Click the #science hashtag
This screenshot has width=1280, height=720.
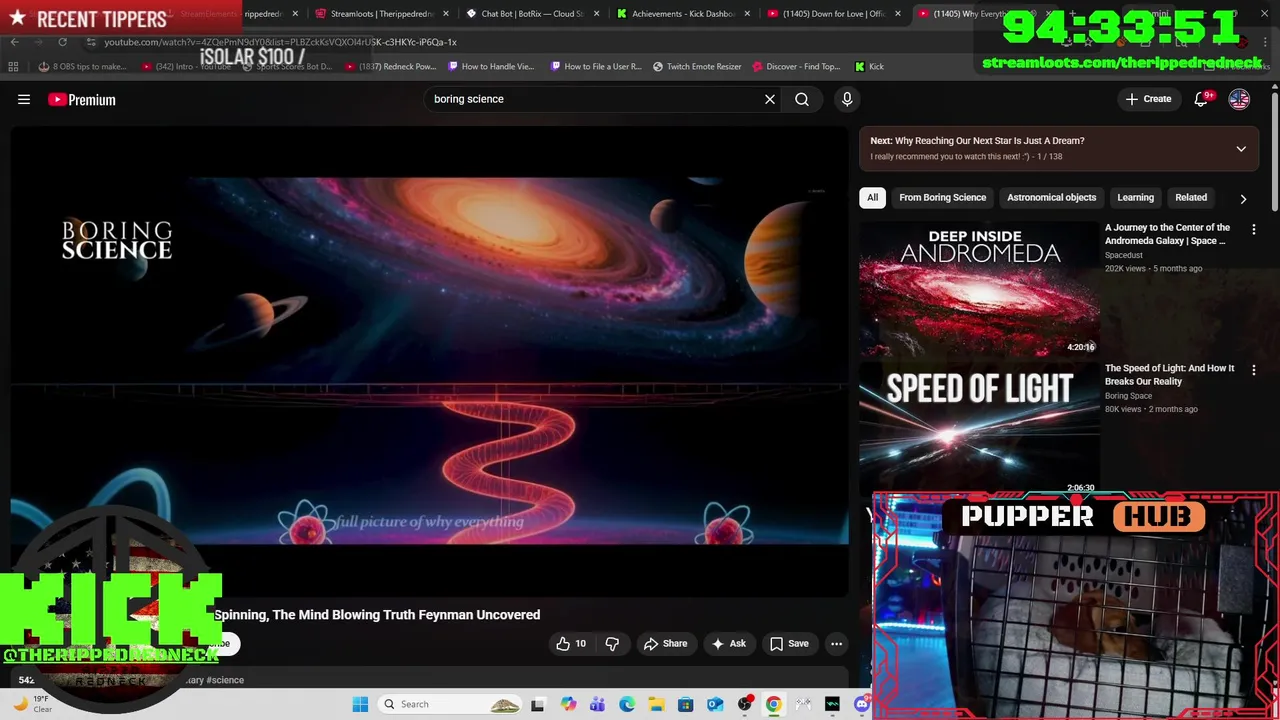225,680
